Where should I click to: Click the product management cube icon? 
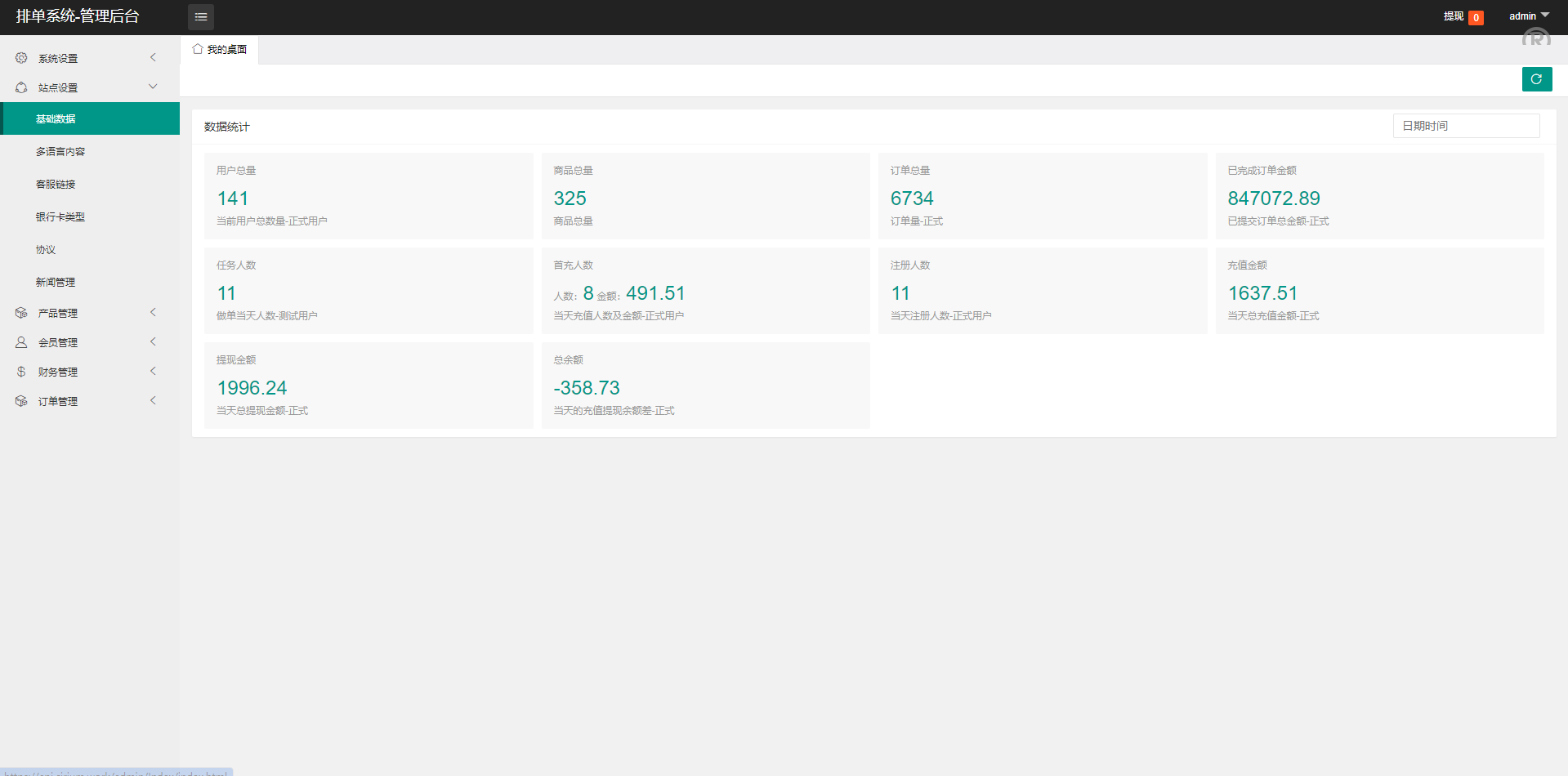coord(21,313)
